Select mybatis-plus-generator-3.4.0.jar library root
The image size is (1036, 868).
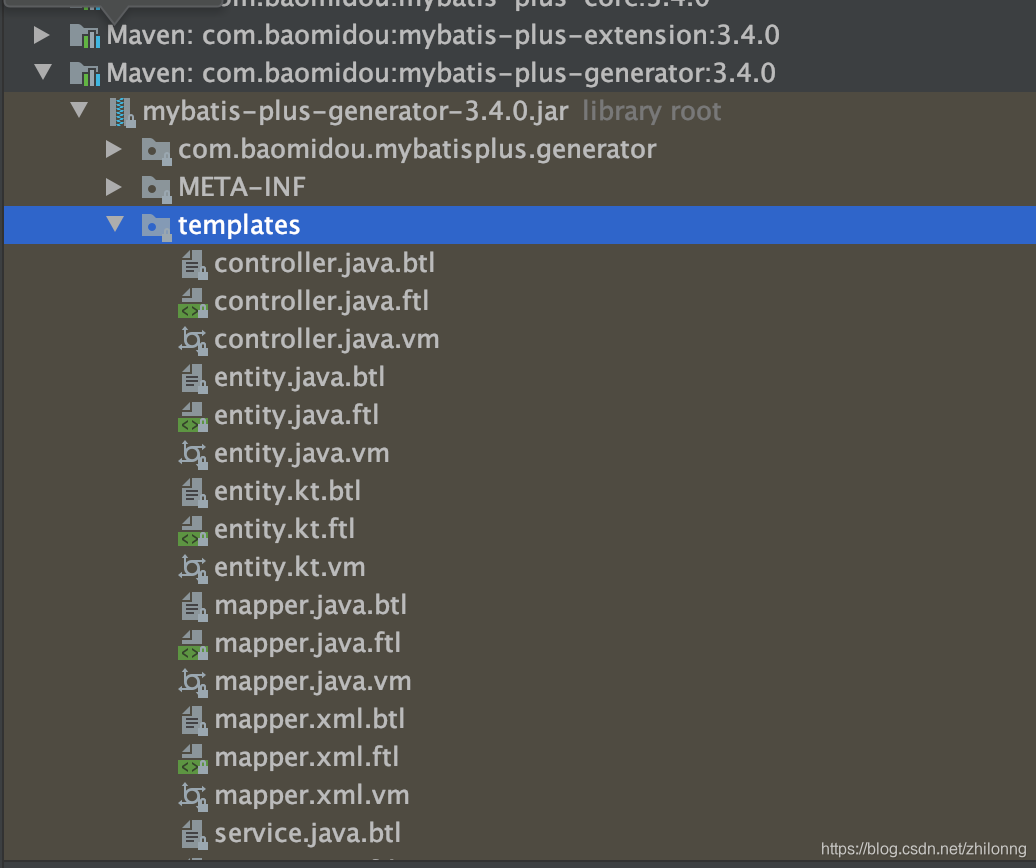432,111
